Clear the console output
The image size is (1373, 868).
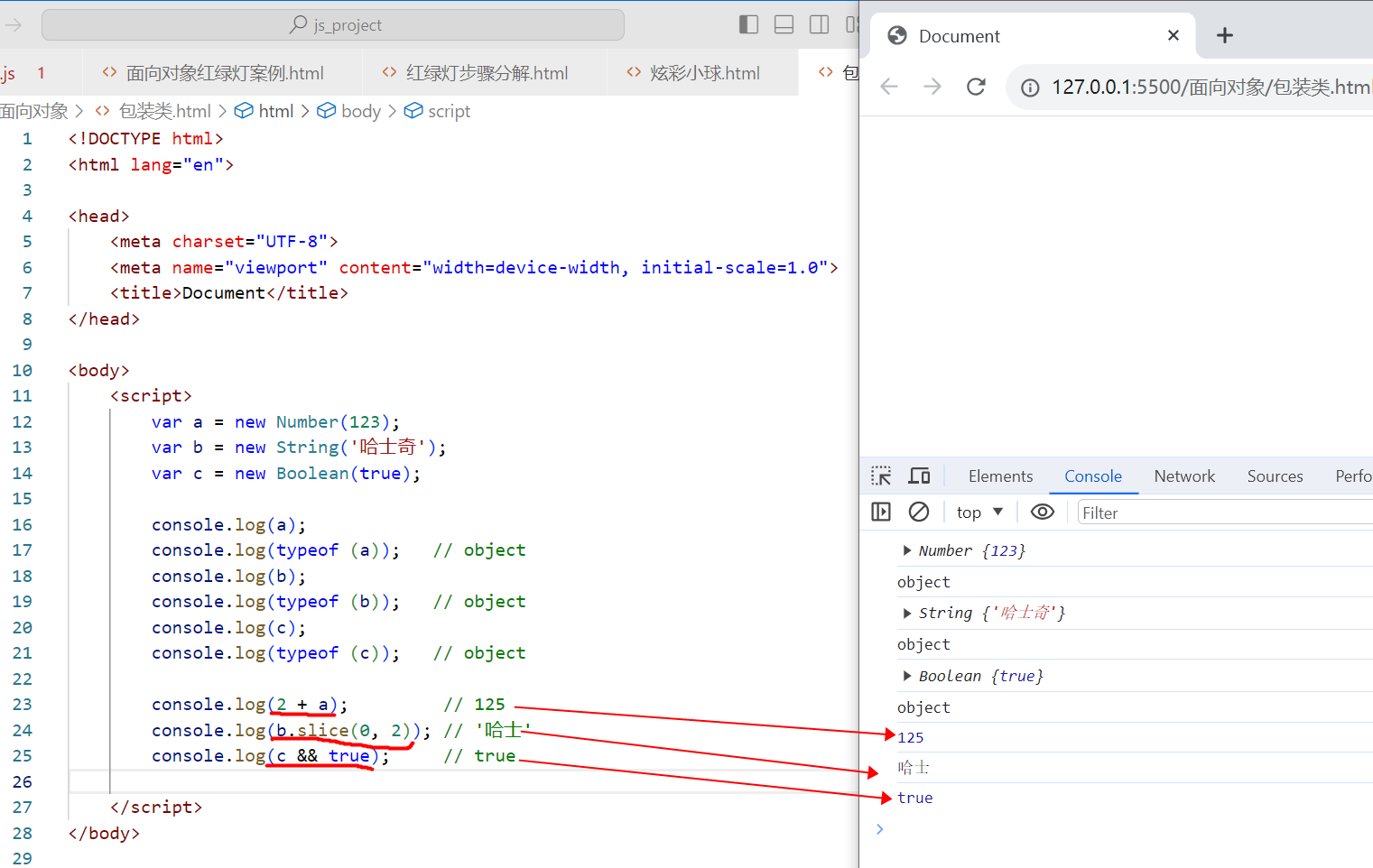click(x=919, y=512)
